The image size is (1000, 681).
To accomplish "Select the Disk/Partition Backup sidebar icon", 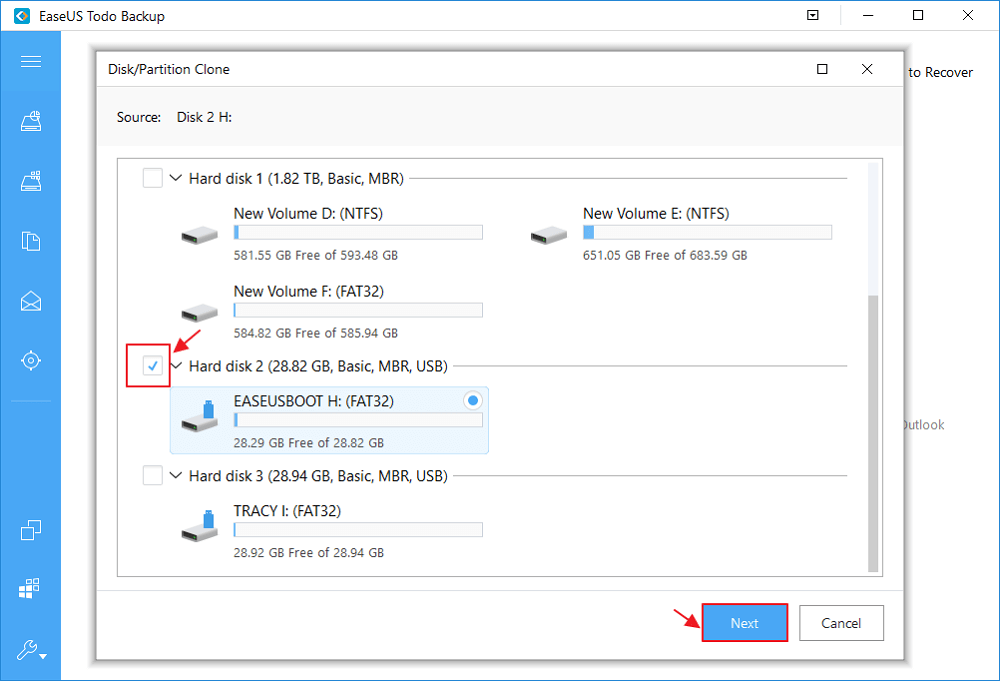I will coord(30,120).
